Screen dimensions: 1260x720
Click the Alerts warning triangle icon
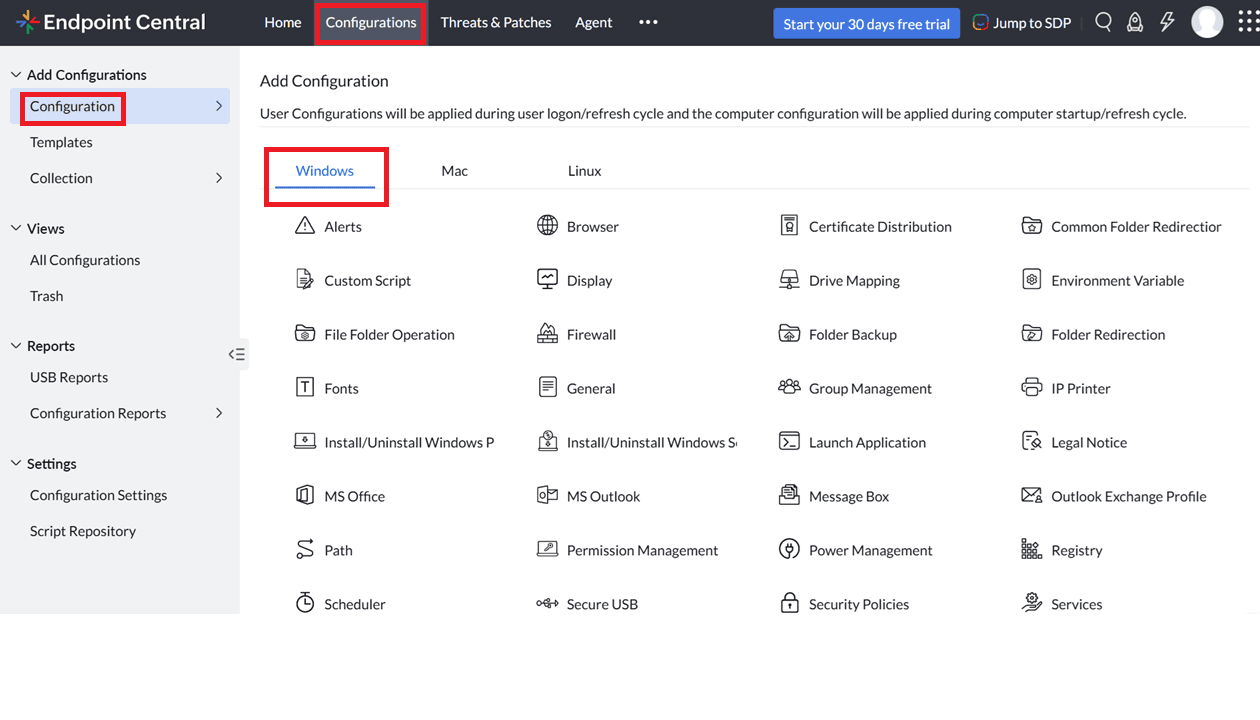coord(305,226)
